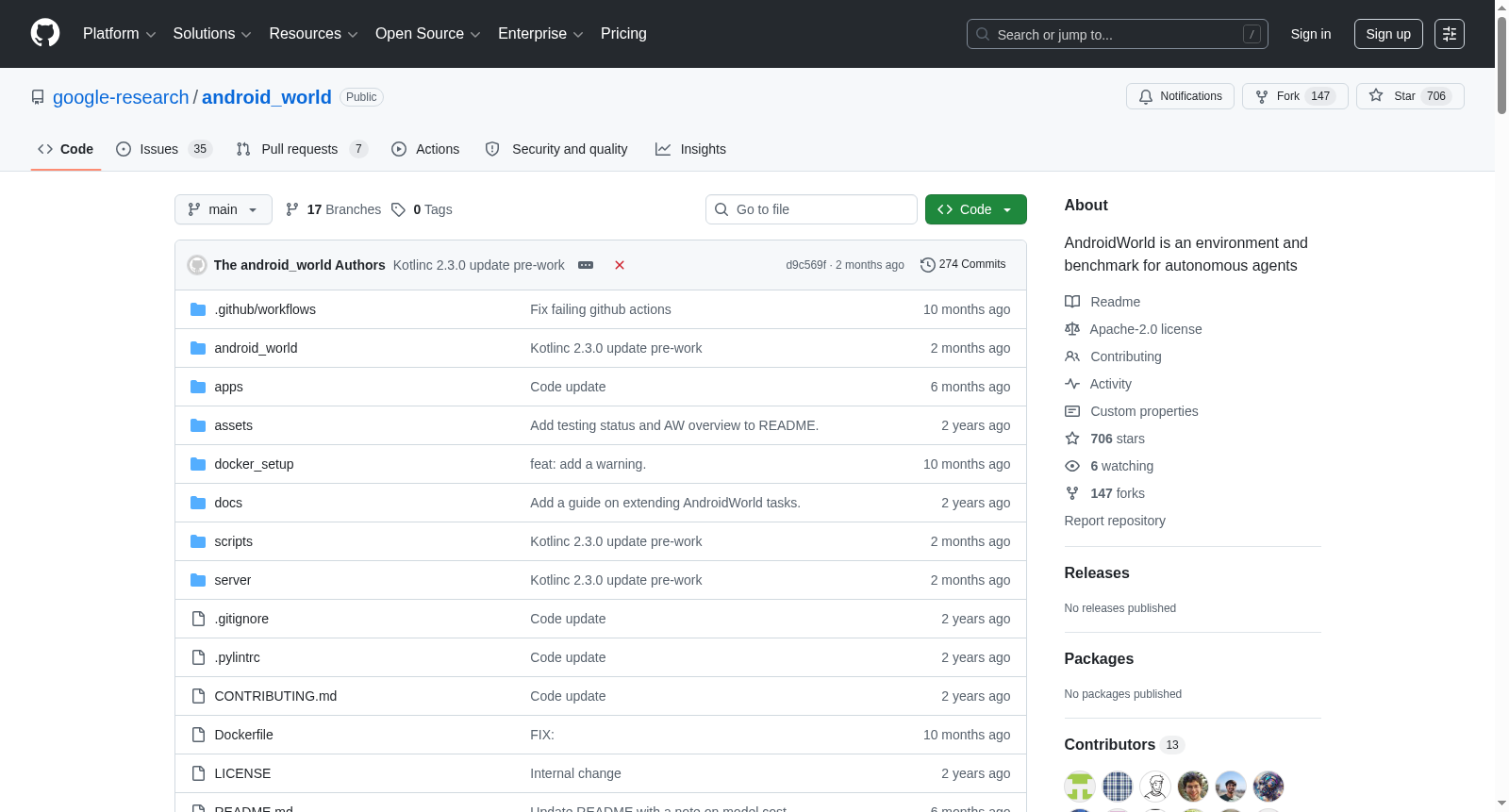Click the apps folder icon
The width and height of the screenshot is (1509, 812).
tap(198, 387)
